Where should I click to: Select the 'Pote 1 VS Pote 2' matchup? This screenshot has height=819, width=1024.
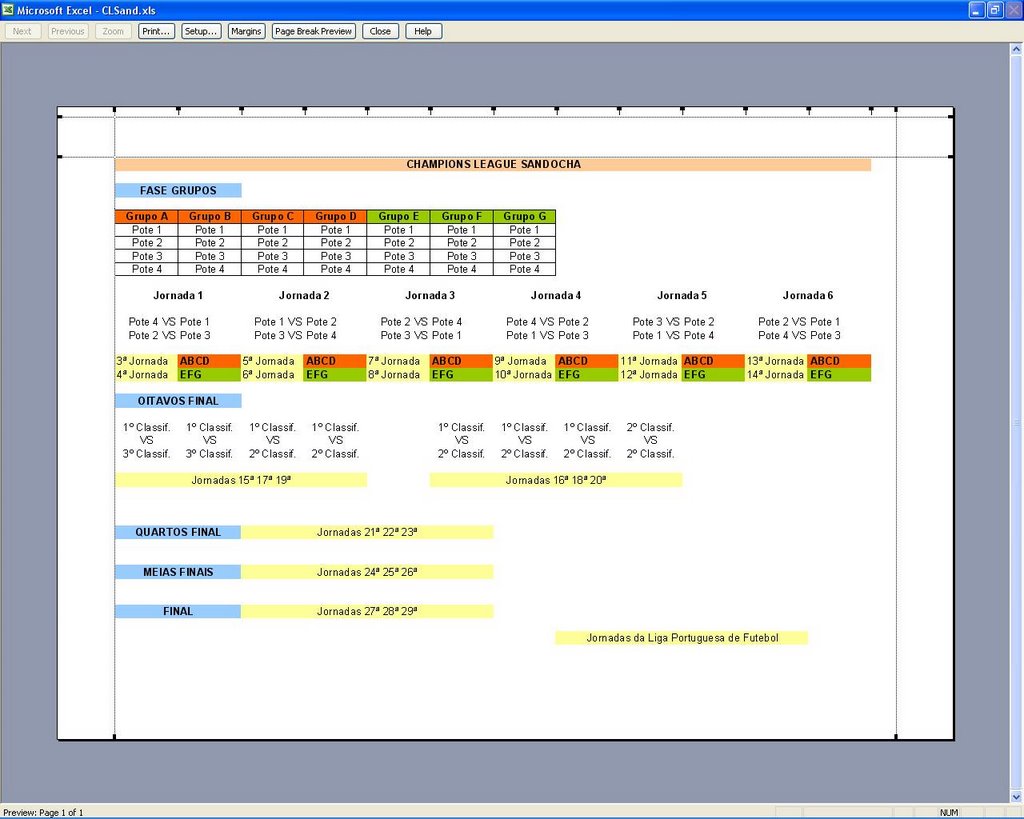(295, 322)
